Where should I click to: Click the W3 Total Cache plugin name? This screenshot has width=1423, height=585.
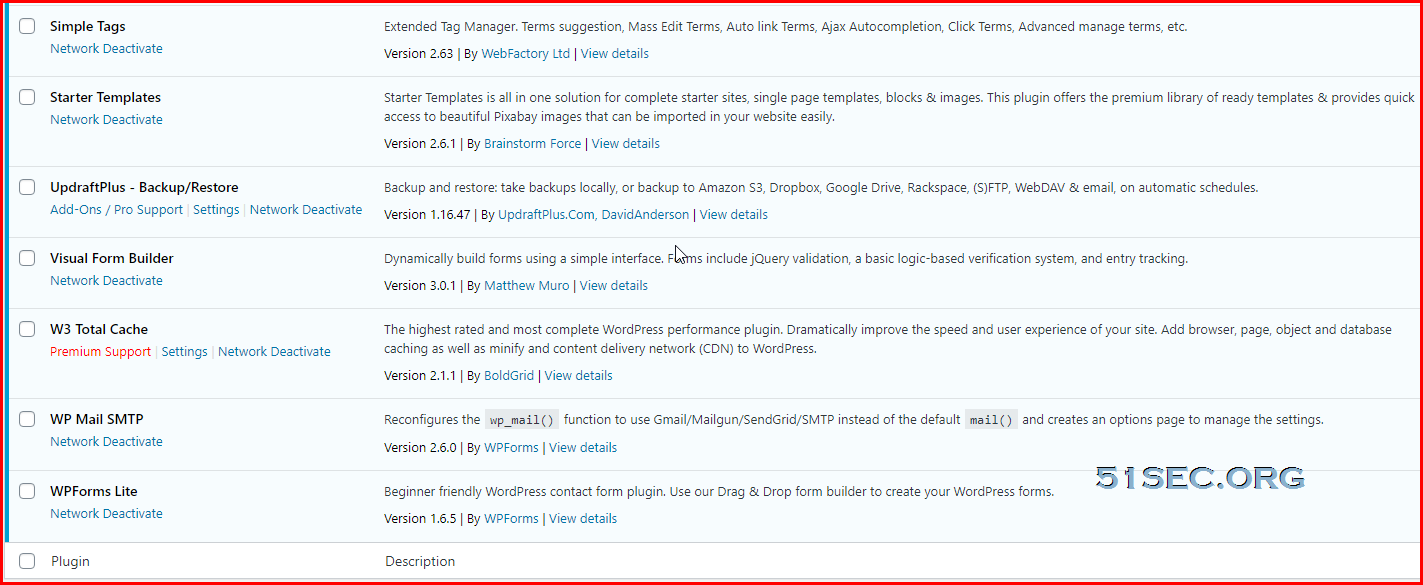pos(99,329)
